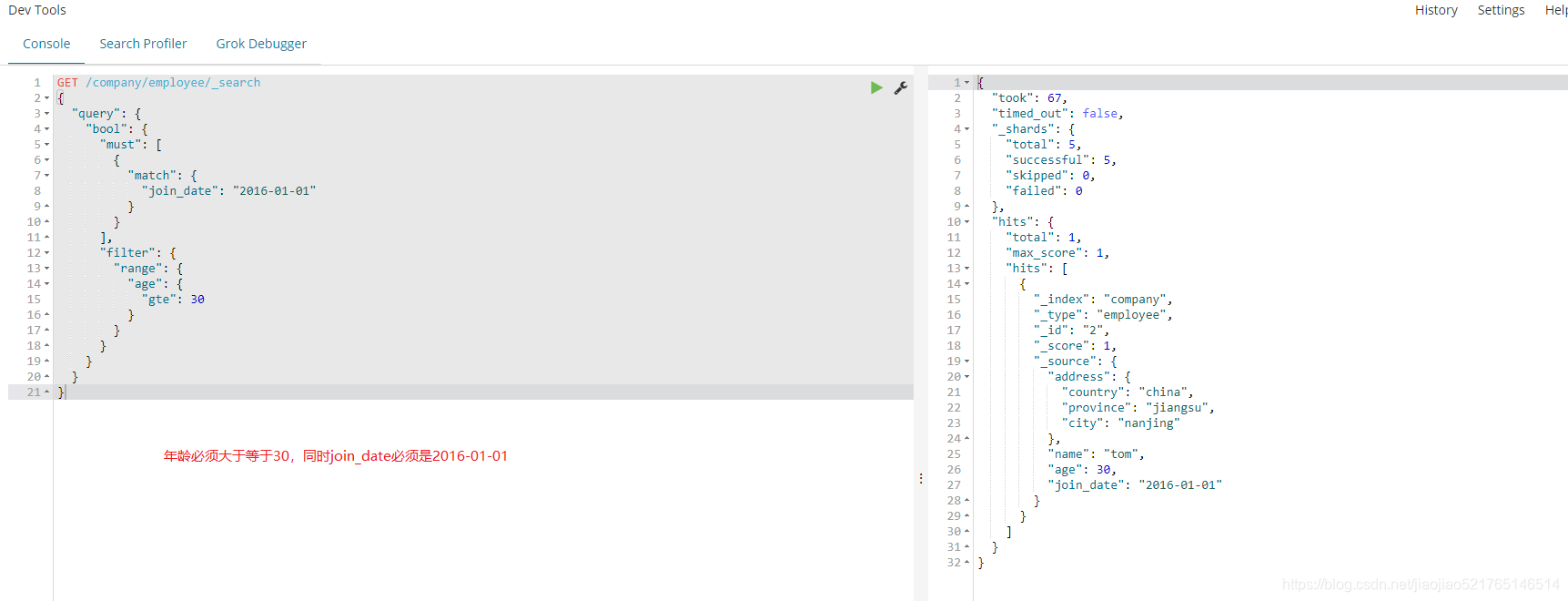Open Settings in the top bar
Screen dimensions: 1568x601
(x=1501, y=10)
